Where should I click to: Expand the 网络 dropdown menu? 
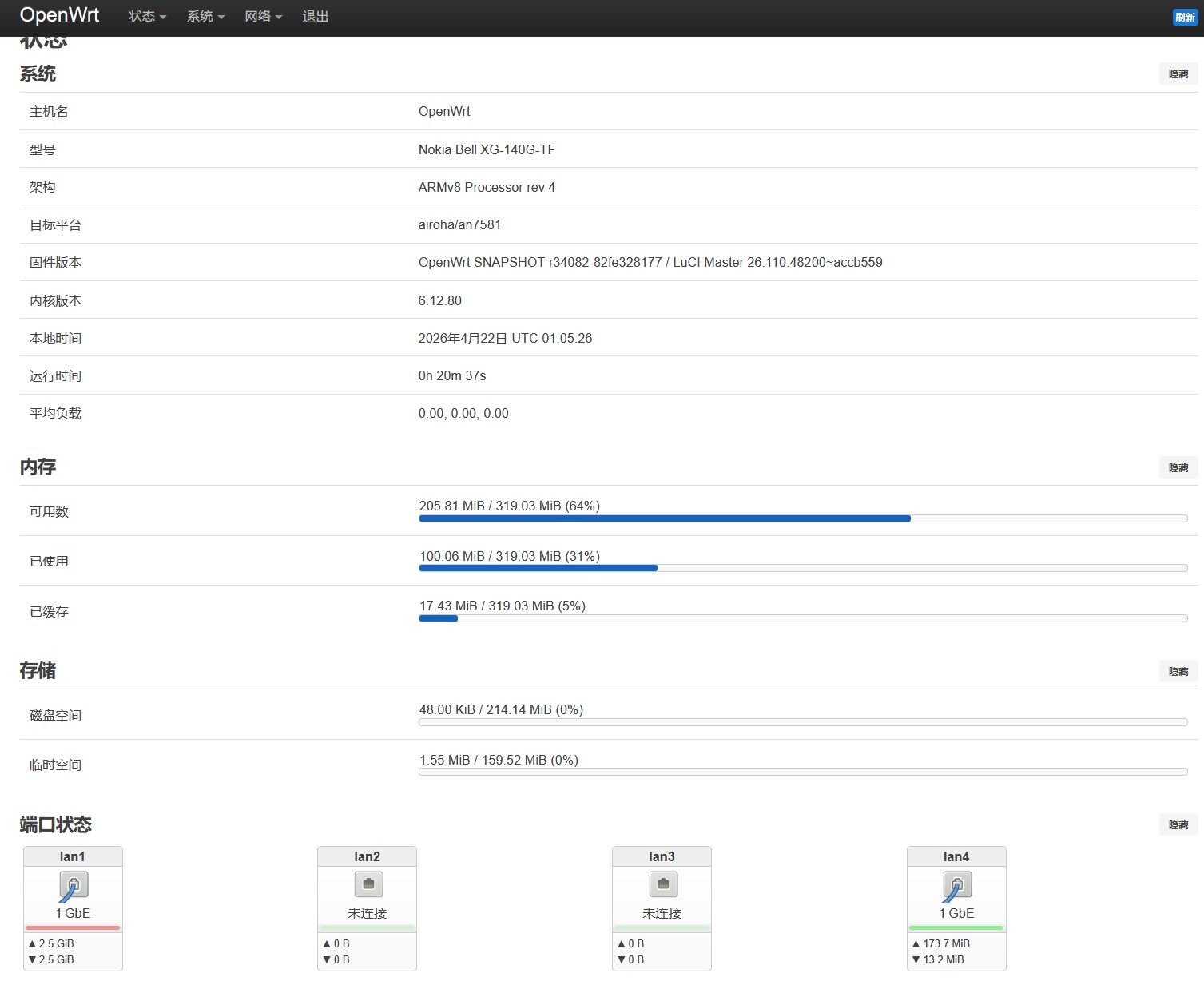pyautogui.click(x=263, y=17)
